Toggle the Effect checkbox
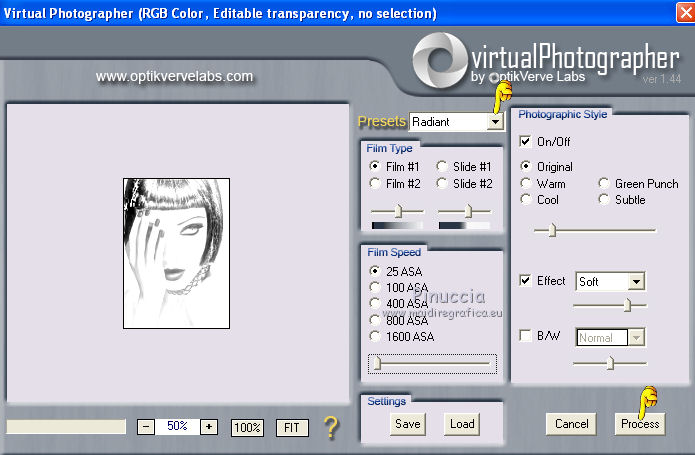Image resolution: width=695 pixels, height=455 pixels. click(x=525, y=280)
